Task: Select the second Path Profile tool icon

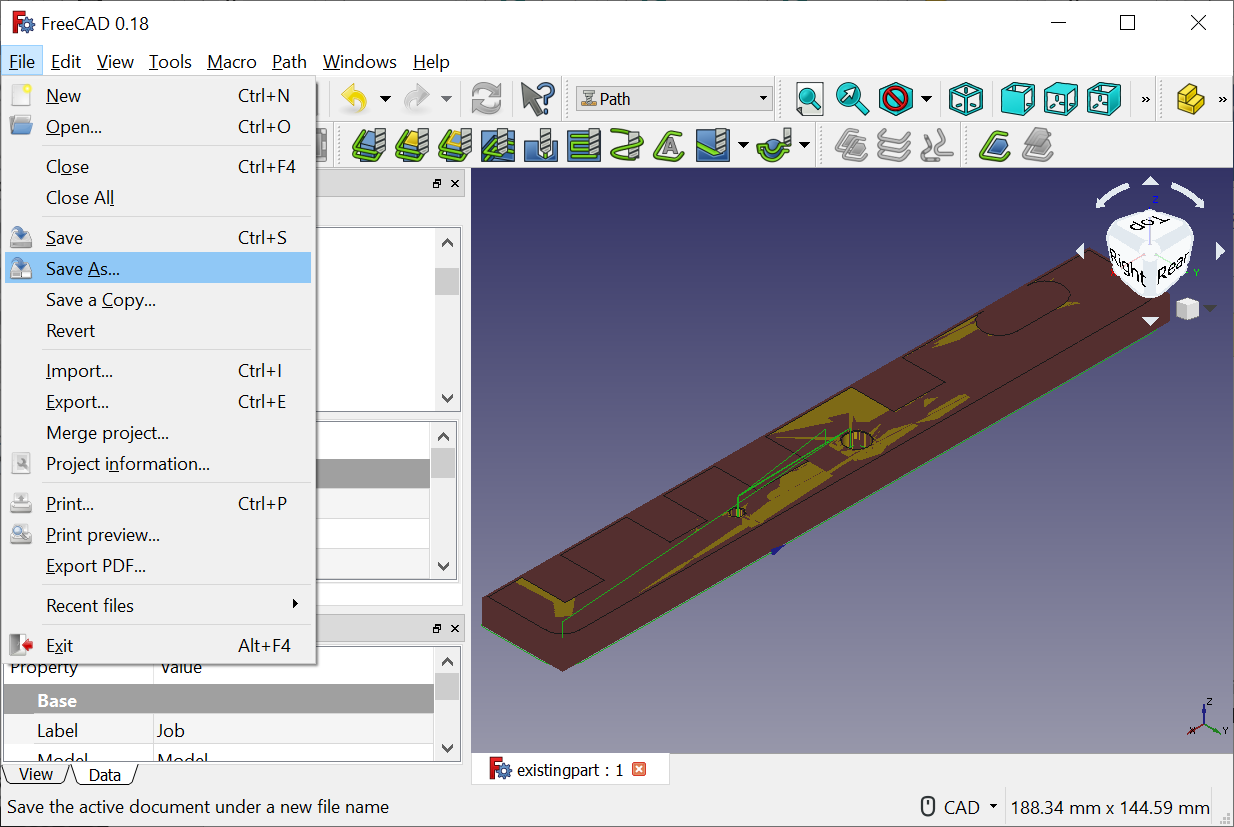Action: click(x=412, y=145)
